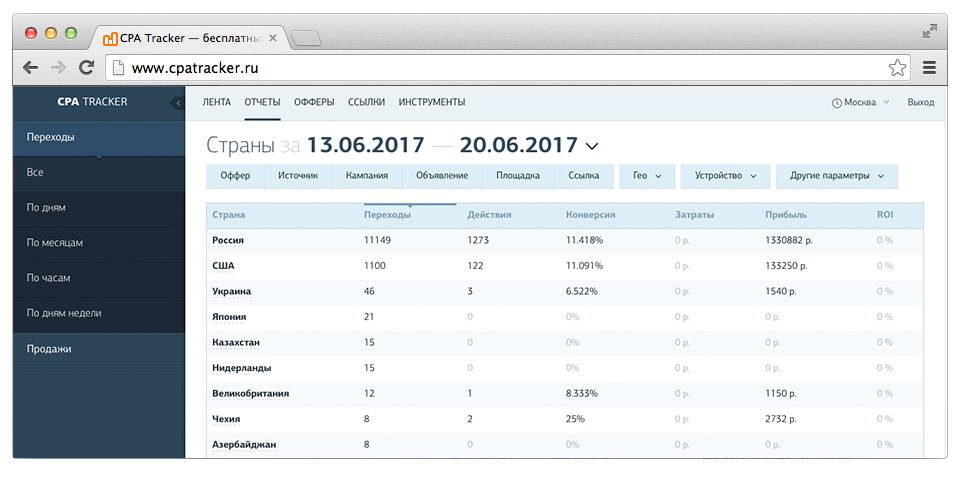Image resolution: width=960 pixels, height=486 pixels.
Task: Open the Отчеты menu item
Action: [262, 102]
